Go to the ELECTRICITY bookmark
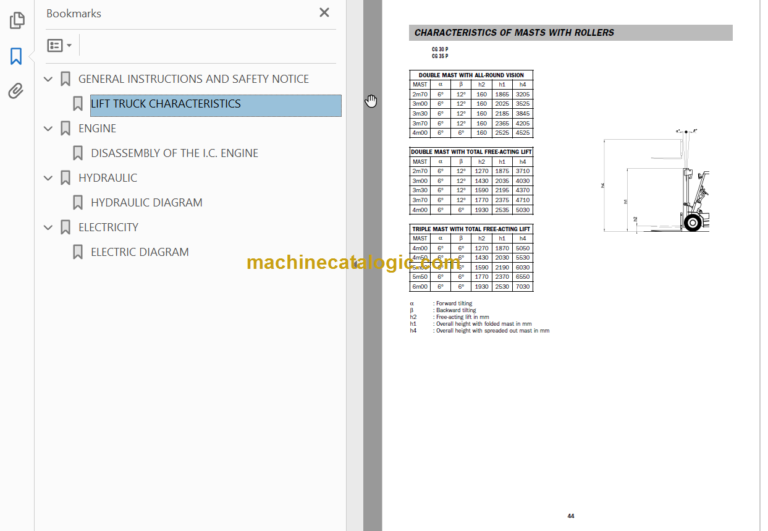 (x=108, y=227)
